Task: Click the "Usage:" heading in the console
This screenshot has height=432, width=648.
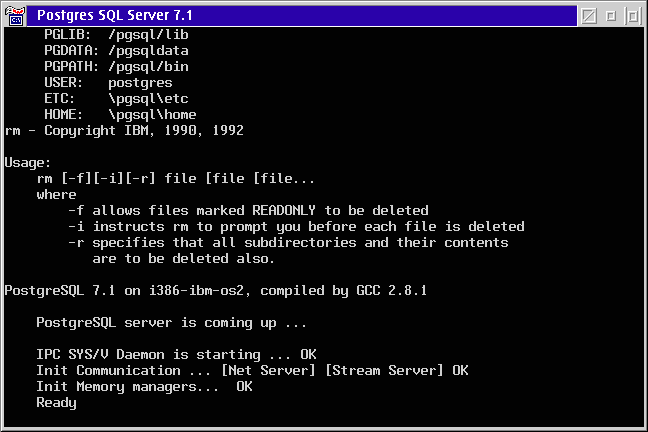Action: [x=27, y=163]
